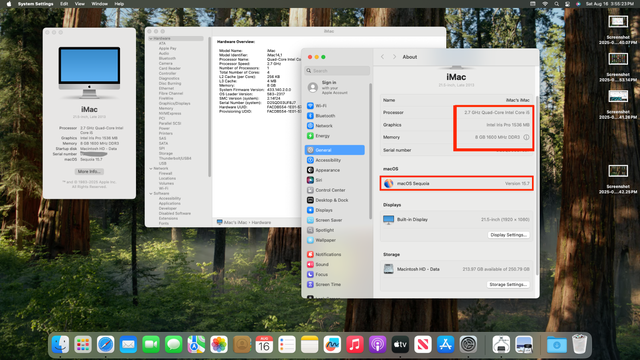Screen dimensions: 640x360
Task: Select General in the settings sidebar
Action: (334, 150)
